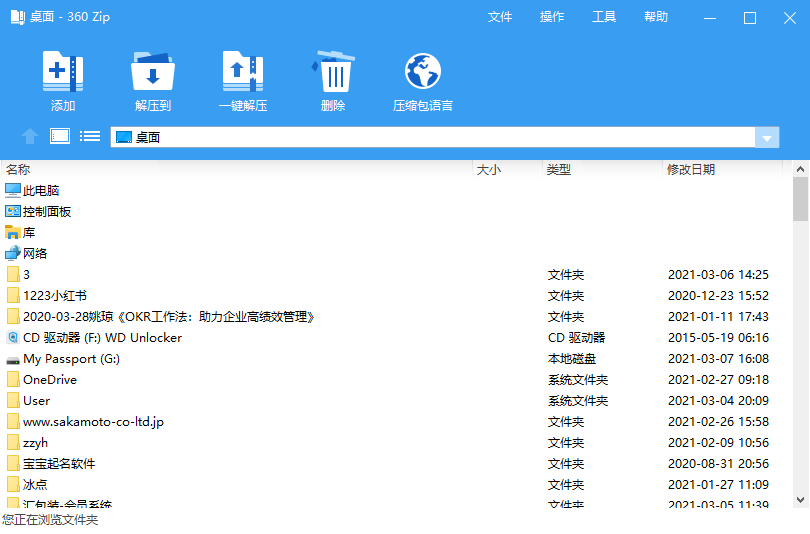Click the 您正在浏览文件夹 status bar text
The image size is (810, 534).
click(50, 520)
